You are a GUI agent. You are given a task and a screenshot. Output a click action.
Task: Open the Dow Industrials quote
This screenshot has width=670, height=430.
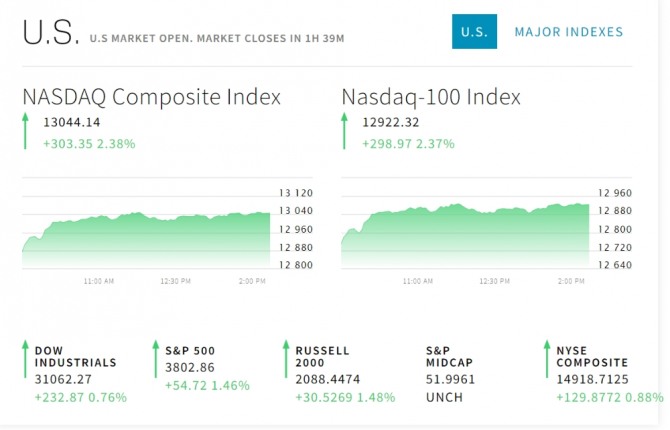75,357
